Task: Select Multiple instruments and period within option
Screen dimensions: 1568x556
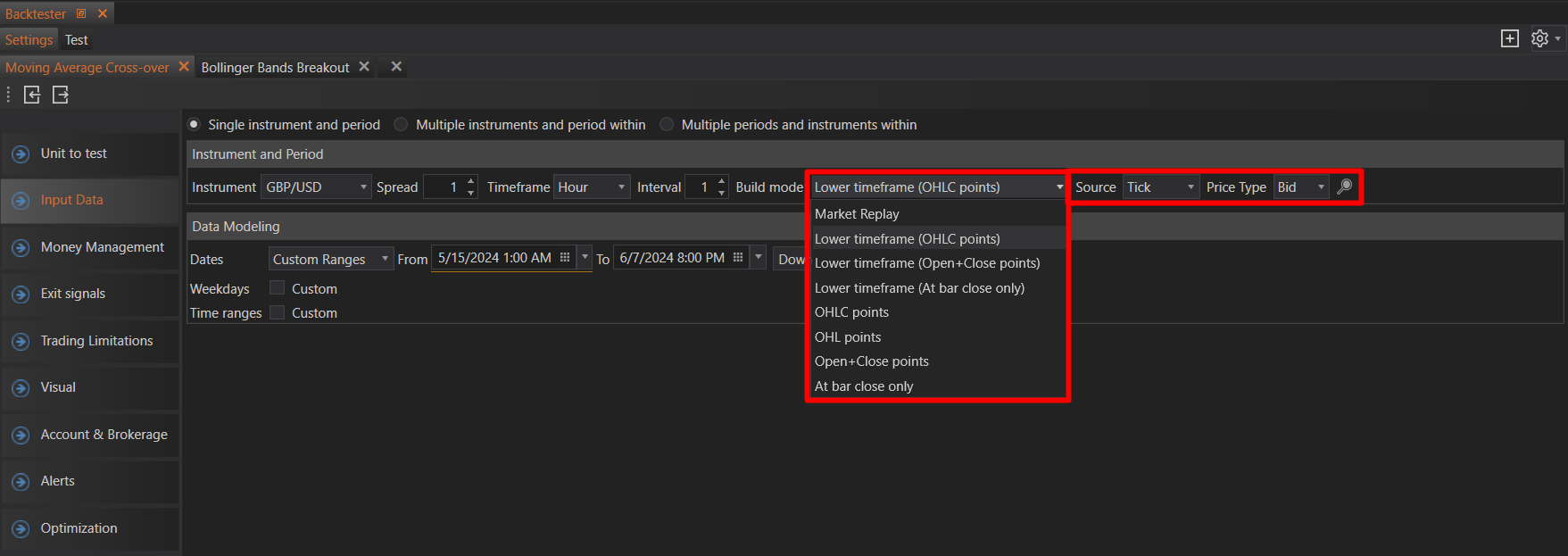Action: click(x=402, y=125)
